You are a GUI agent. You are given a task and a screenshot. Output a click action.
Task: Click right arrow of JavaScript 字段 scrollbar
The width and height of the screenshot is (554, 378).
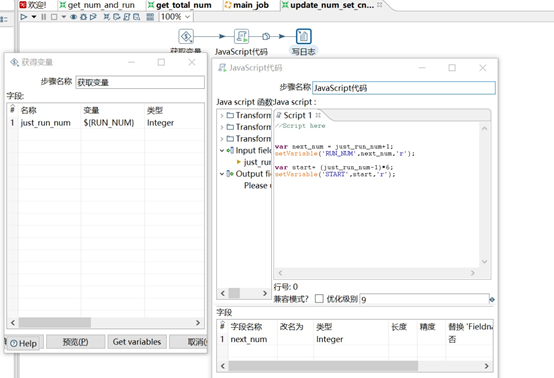[487, 366]
